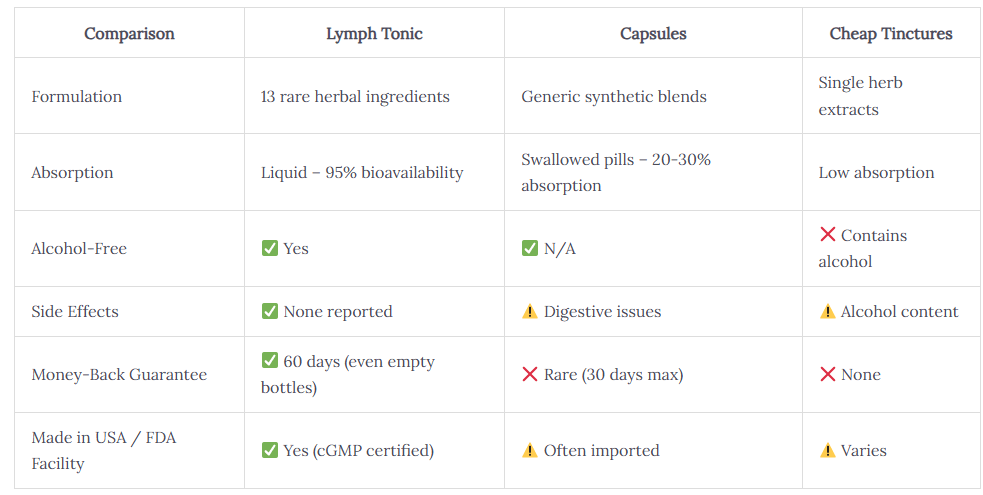This screenshot has width=983, height=495.
Task: Click Made in USA / FDA Facility label
Action: click(x=103, y=451)
